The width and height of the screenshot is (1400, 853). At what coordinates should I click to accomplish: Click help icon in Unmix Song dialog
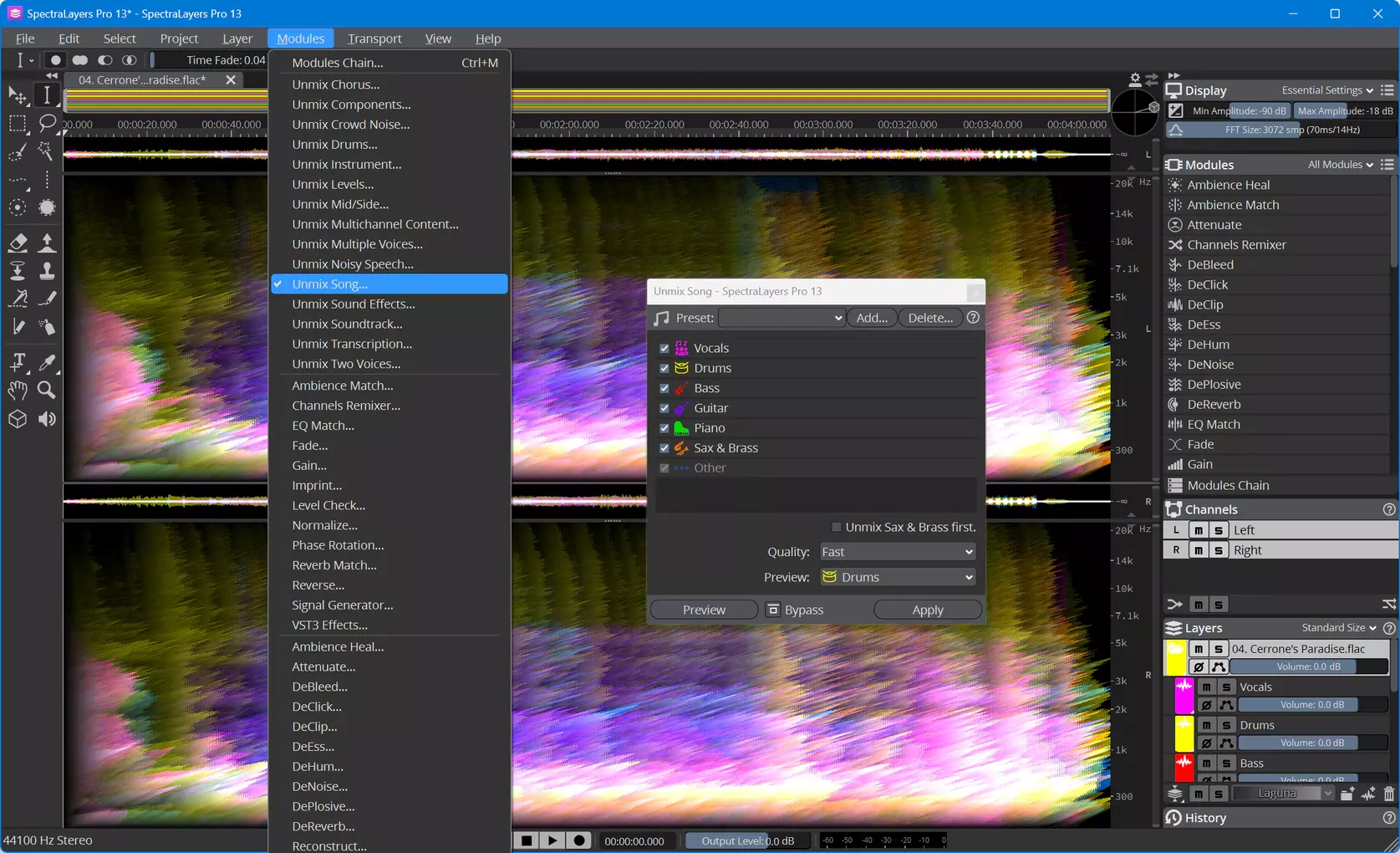pyautogui.click(x=973, y=318)
